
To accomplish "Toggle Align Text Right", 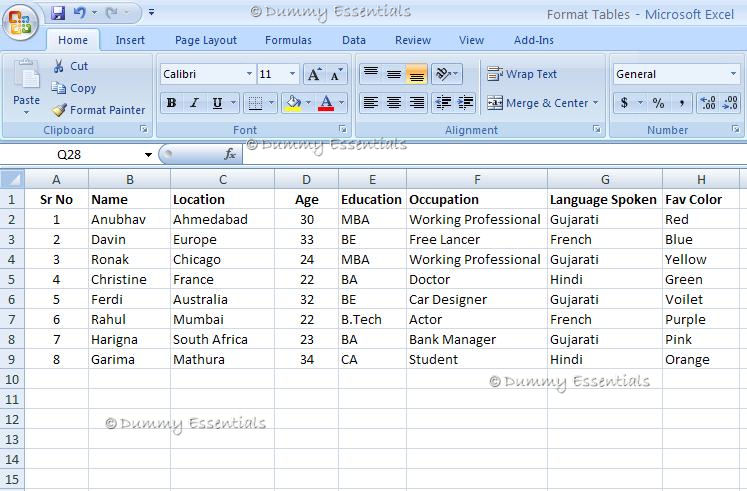I will coord(416,103).
